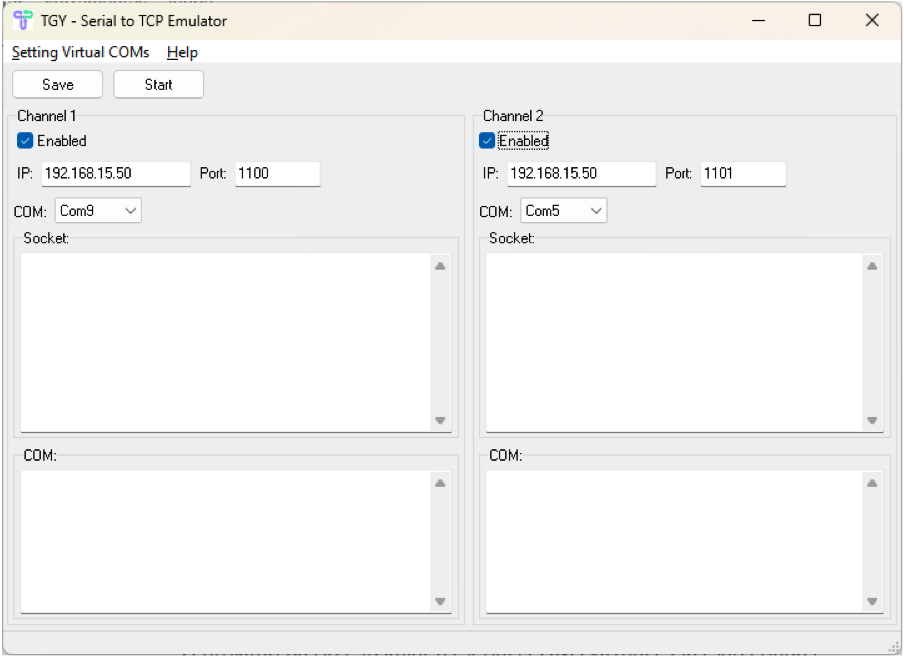Open the Help menu

(x=182, y=52)
